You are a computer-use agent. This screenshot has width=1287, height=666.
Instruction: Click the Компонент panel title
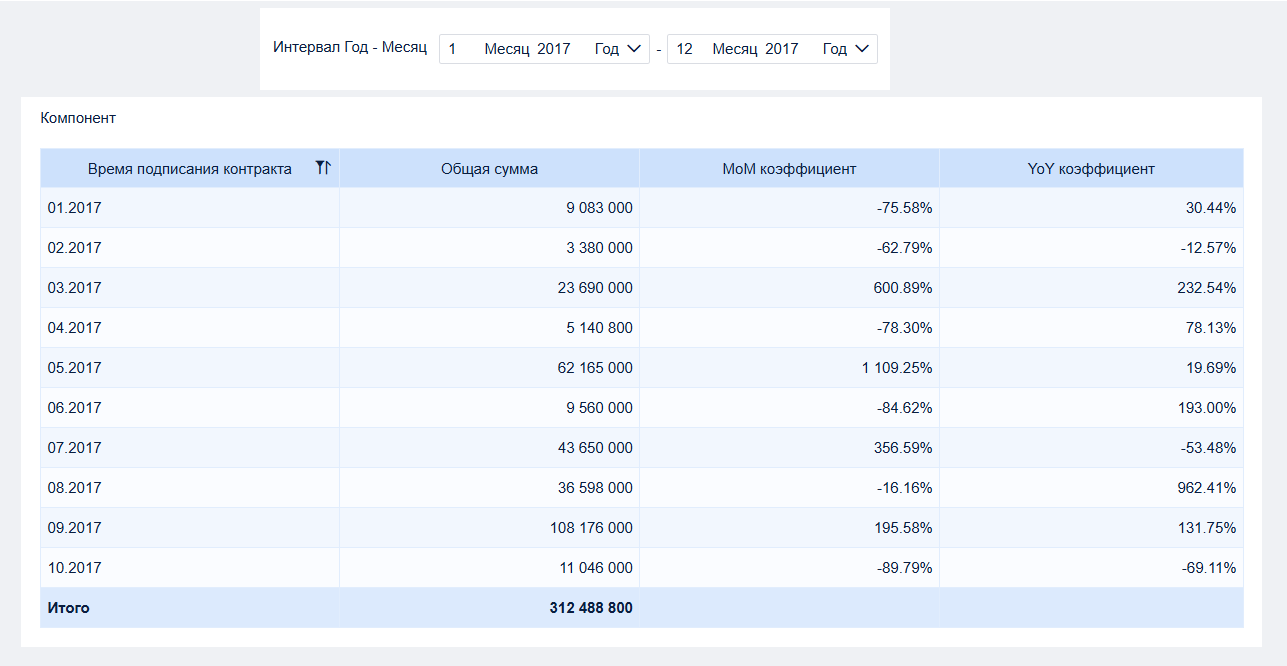pyautogui.click(x=78, y=118)
